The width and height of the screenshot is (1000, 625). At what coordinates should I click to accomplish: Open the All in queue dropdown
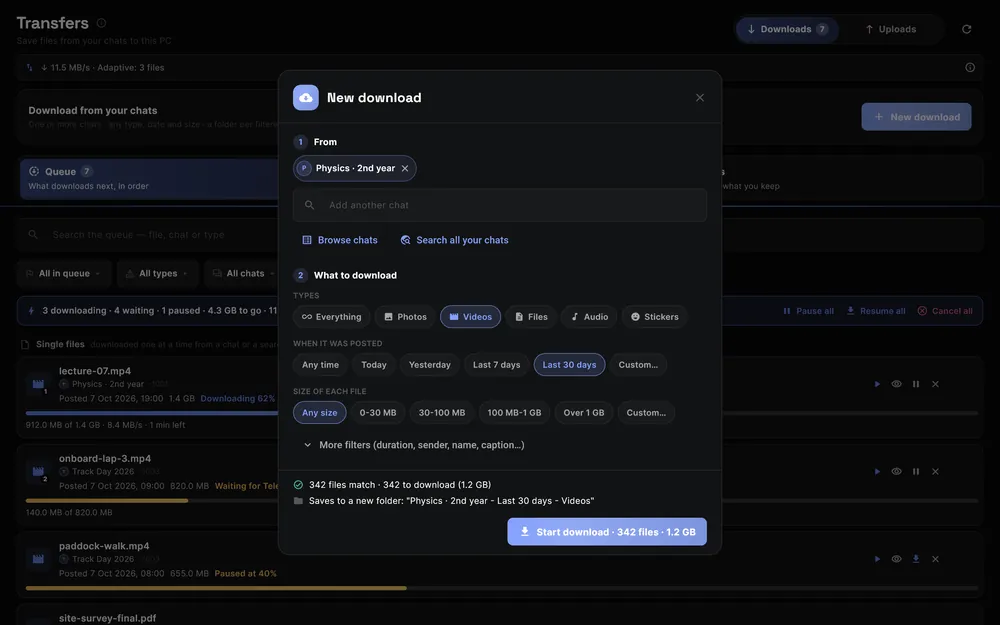64,274
